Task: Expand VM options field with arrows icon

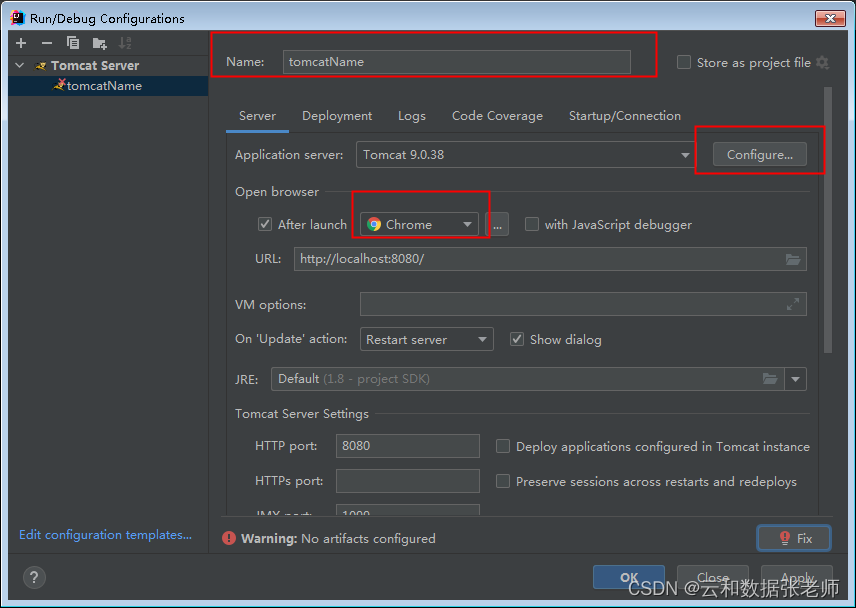Action: 793,305
